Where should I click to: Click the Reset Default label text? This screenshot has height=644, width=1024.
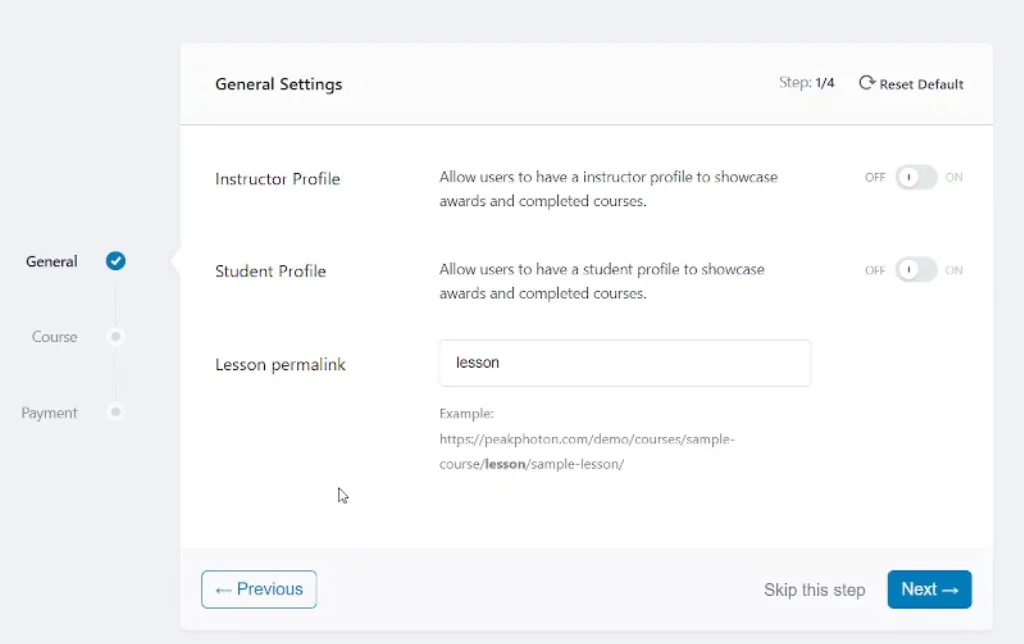coord(921,84)
